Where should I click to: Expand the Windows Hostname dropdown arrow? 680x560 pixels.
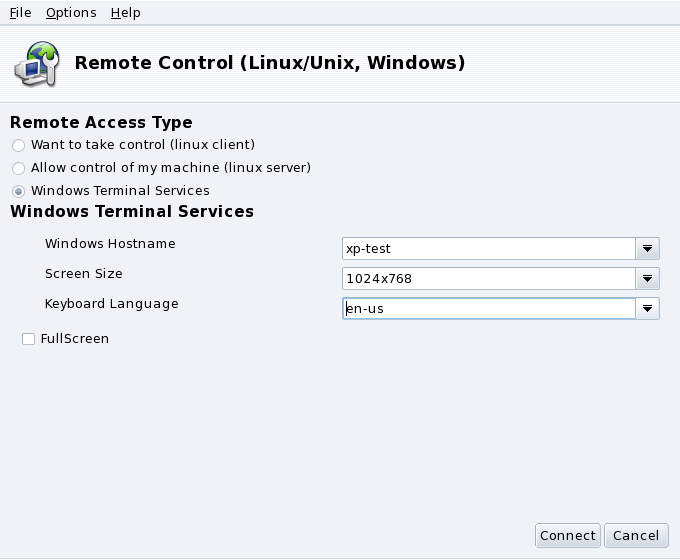click(648, 249)
